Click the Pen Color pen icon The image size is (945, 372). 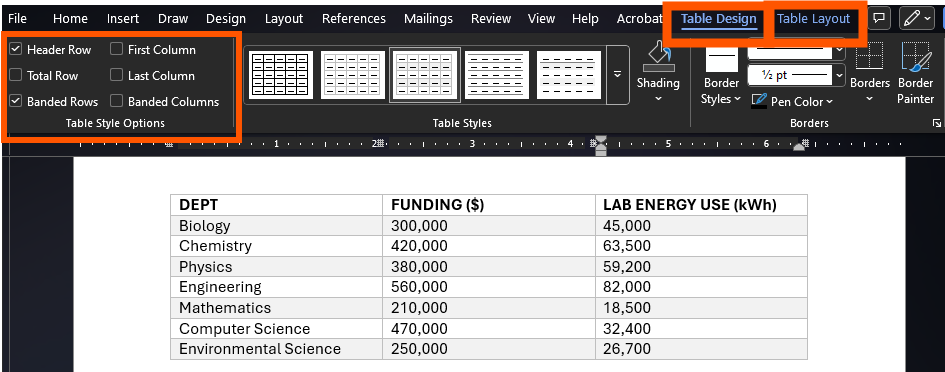759,101
